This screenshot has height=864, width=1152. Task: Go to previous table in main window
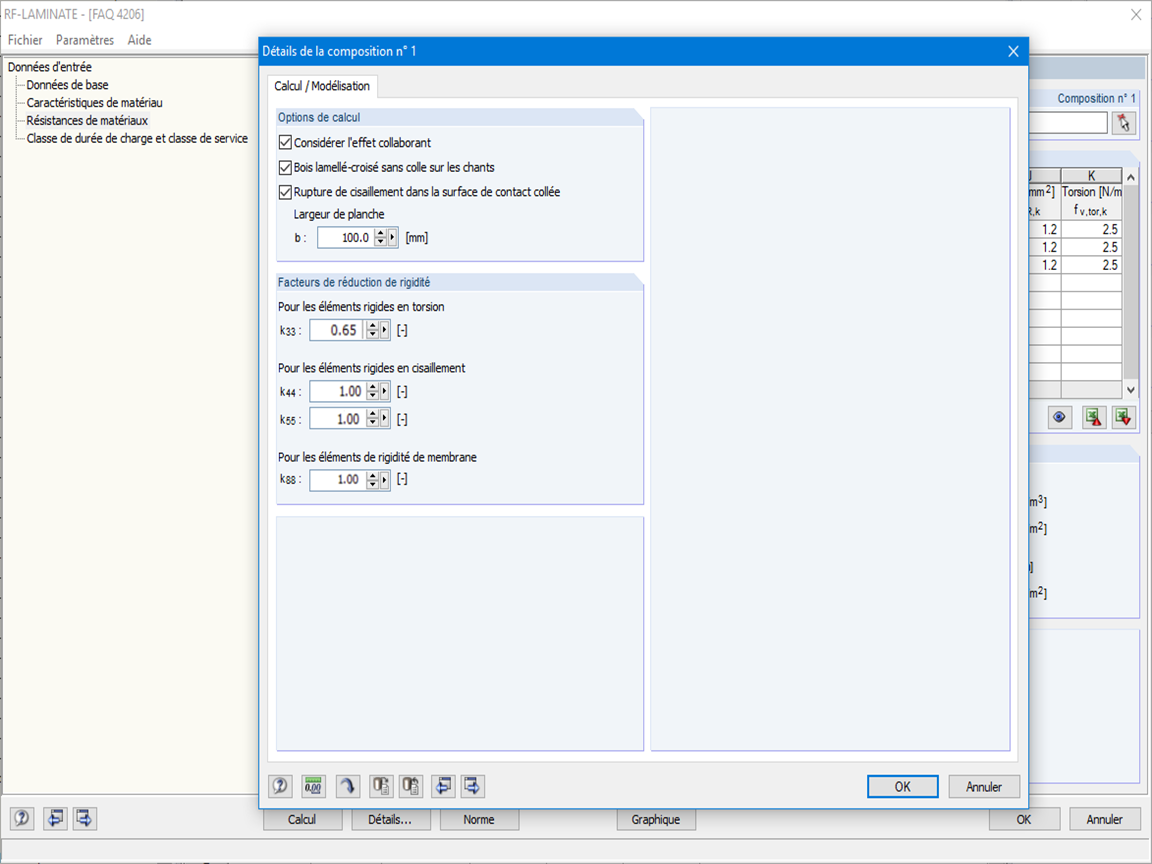coord(55,818)
